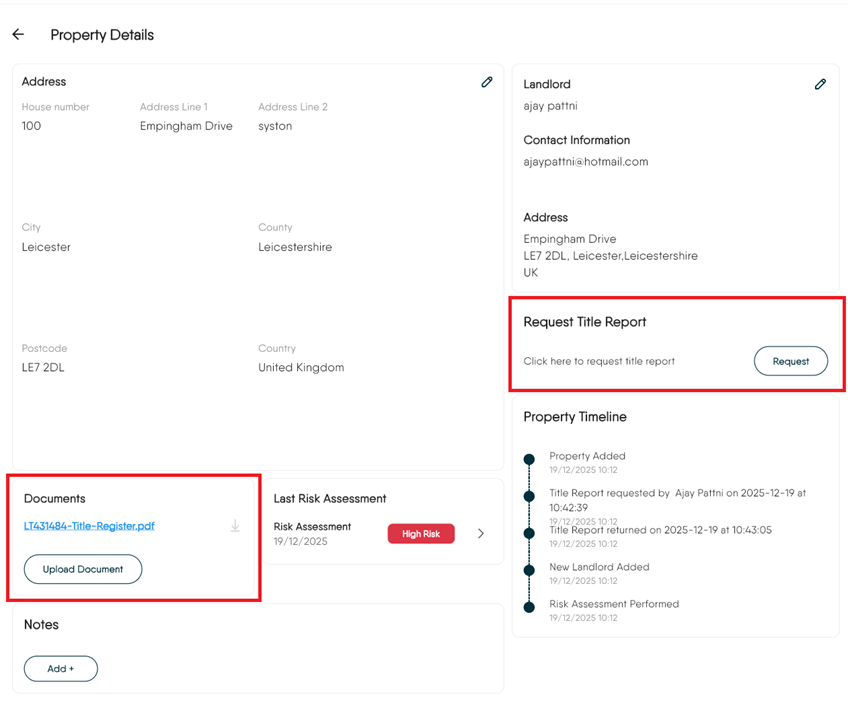
Task: Click the New Landlord Added timeline dot
Action: [x=530, y=570]
